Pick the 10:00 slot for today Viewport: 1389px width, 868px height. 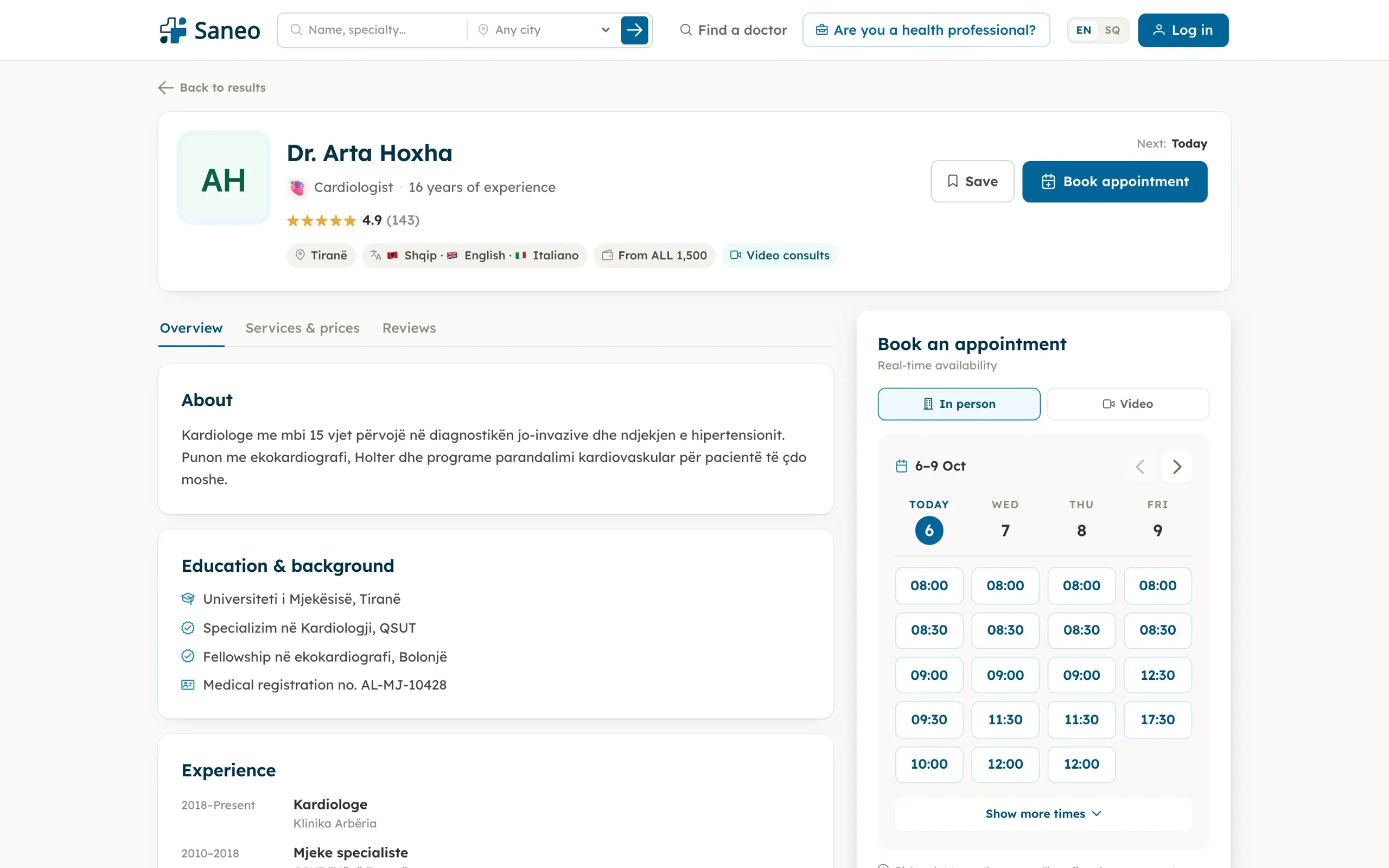point(929,764)
